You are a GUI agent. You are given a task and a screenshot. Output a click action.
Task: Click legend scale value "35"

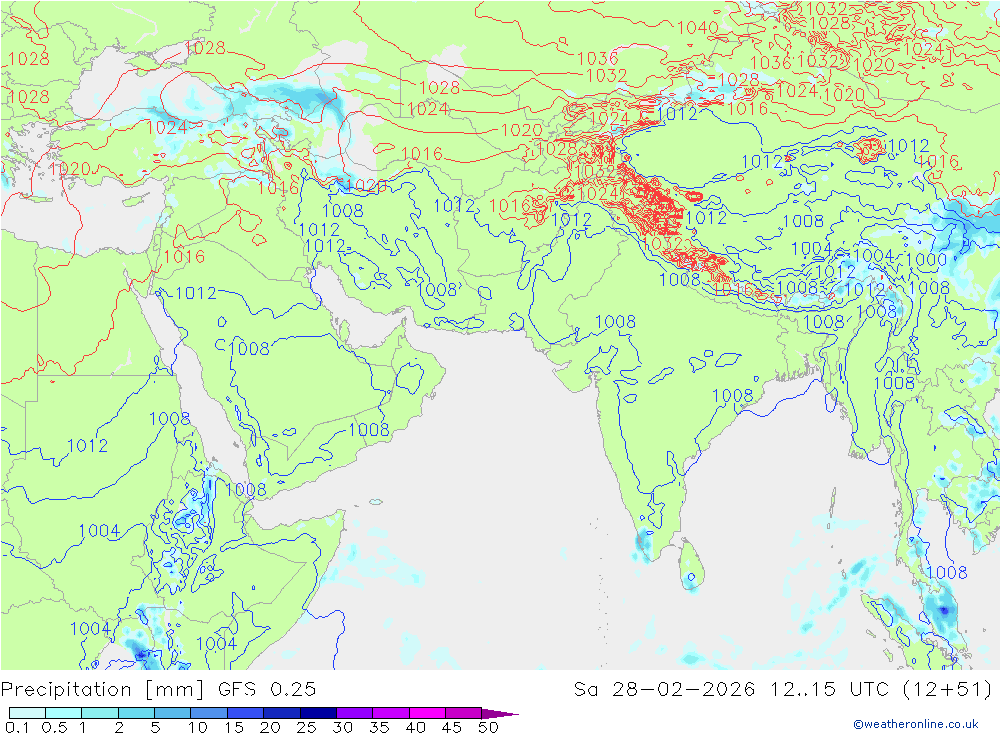[379, 727]
